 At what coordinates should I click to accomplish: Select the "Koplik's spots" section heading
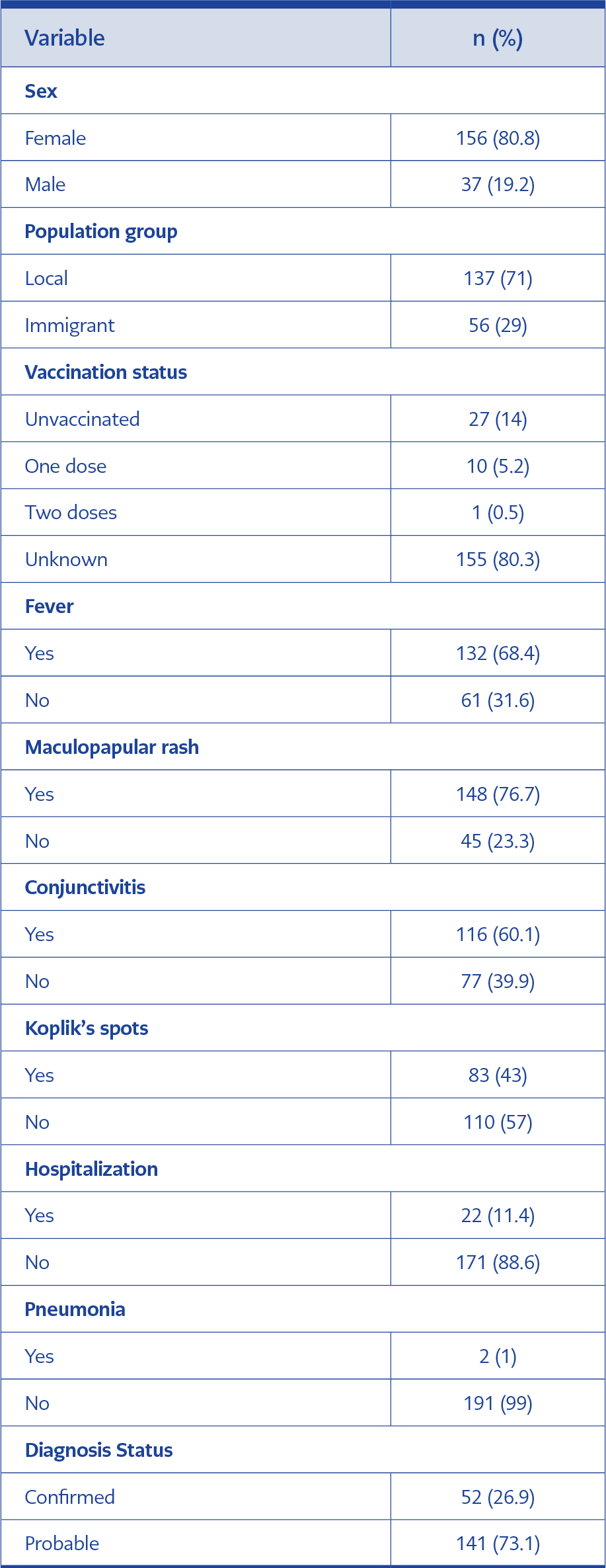[87, 1028]
